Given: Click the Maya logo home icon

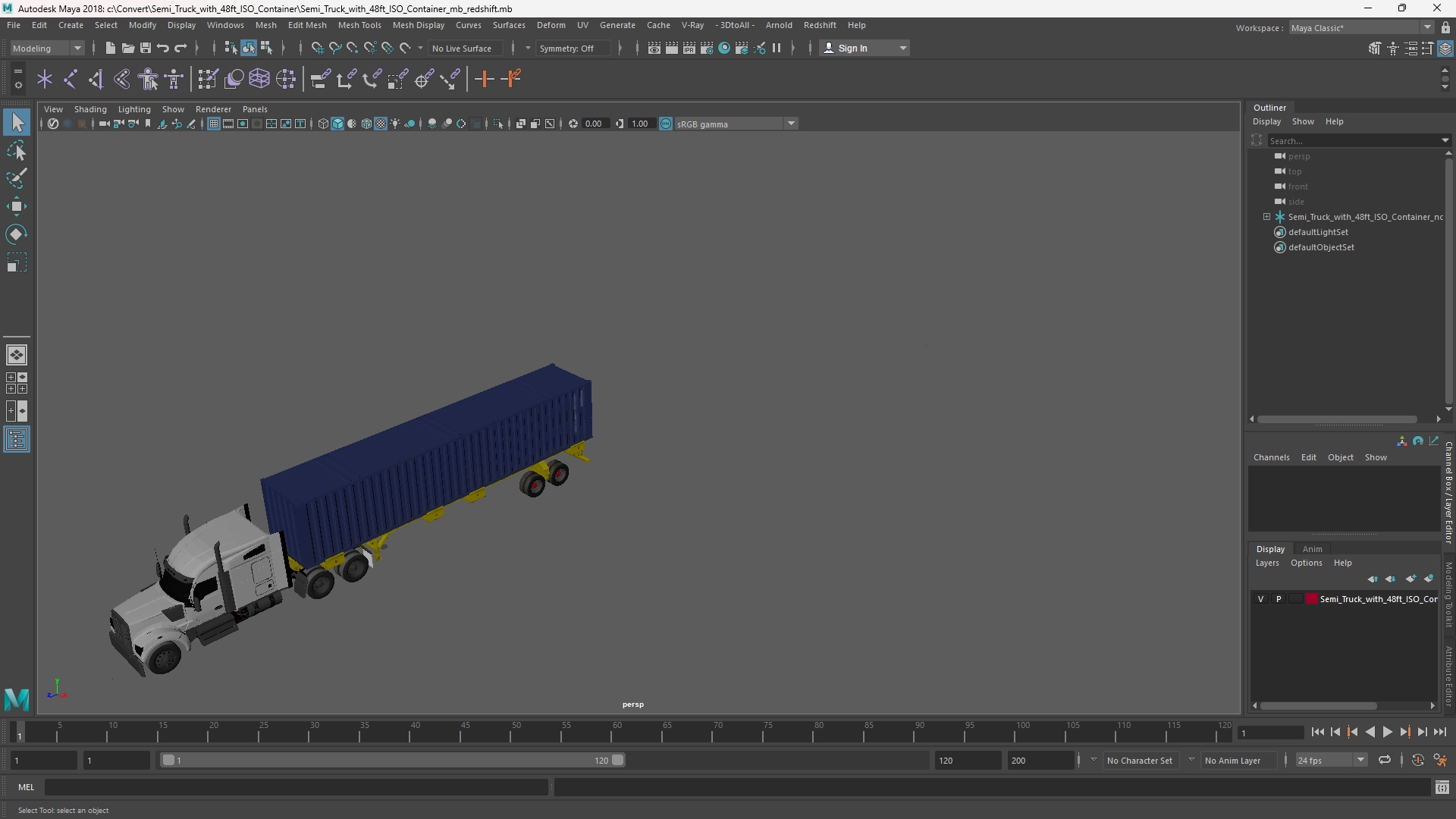Looking at the screenshot, I should (x=17, y=698).
